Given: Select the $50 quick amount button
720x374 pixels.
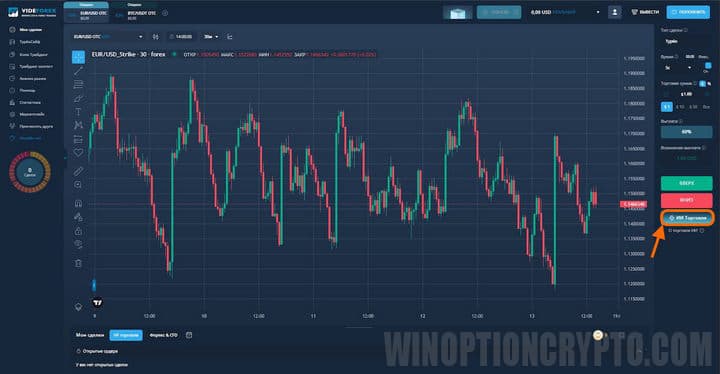Looking at the screenshot, I should point(693,107).
